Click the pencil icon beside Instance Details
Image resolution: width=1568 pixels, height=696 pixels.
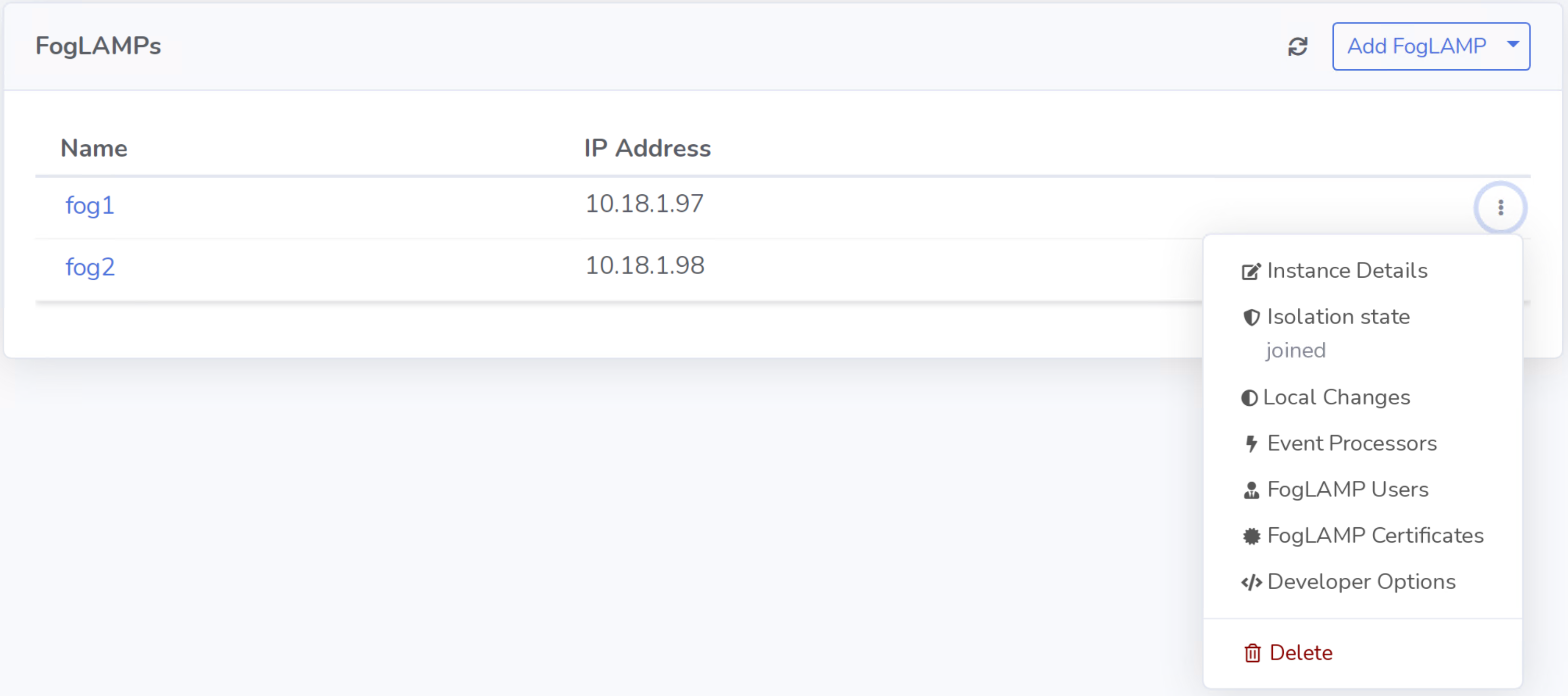tap(1251, 271)
